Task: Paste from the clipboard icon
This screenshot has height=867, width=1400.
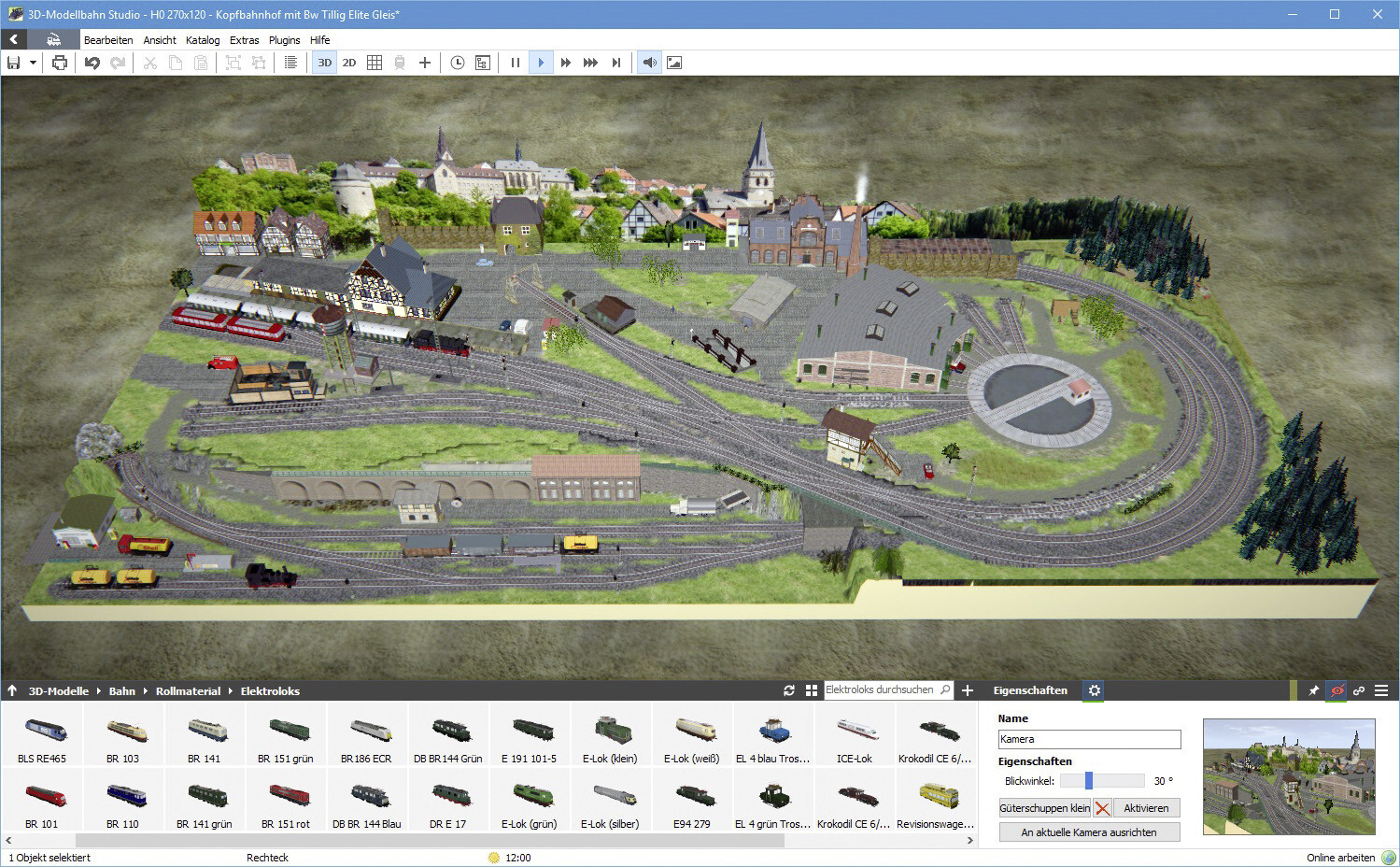Action: tap(201, 63)
